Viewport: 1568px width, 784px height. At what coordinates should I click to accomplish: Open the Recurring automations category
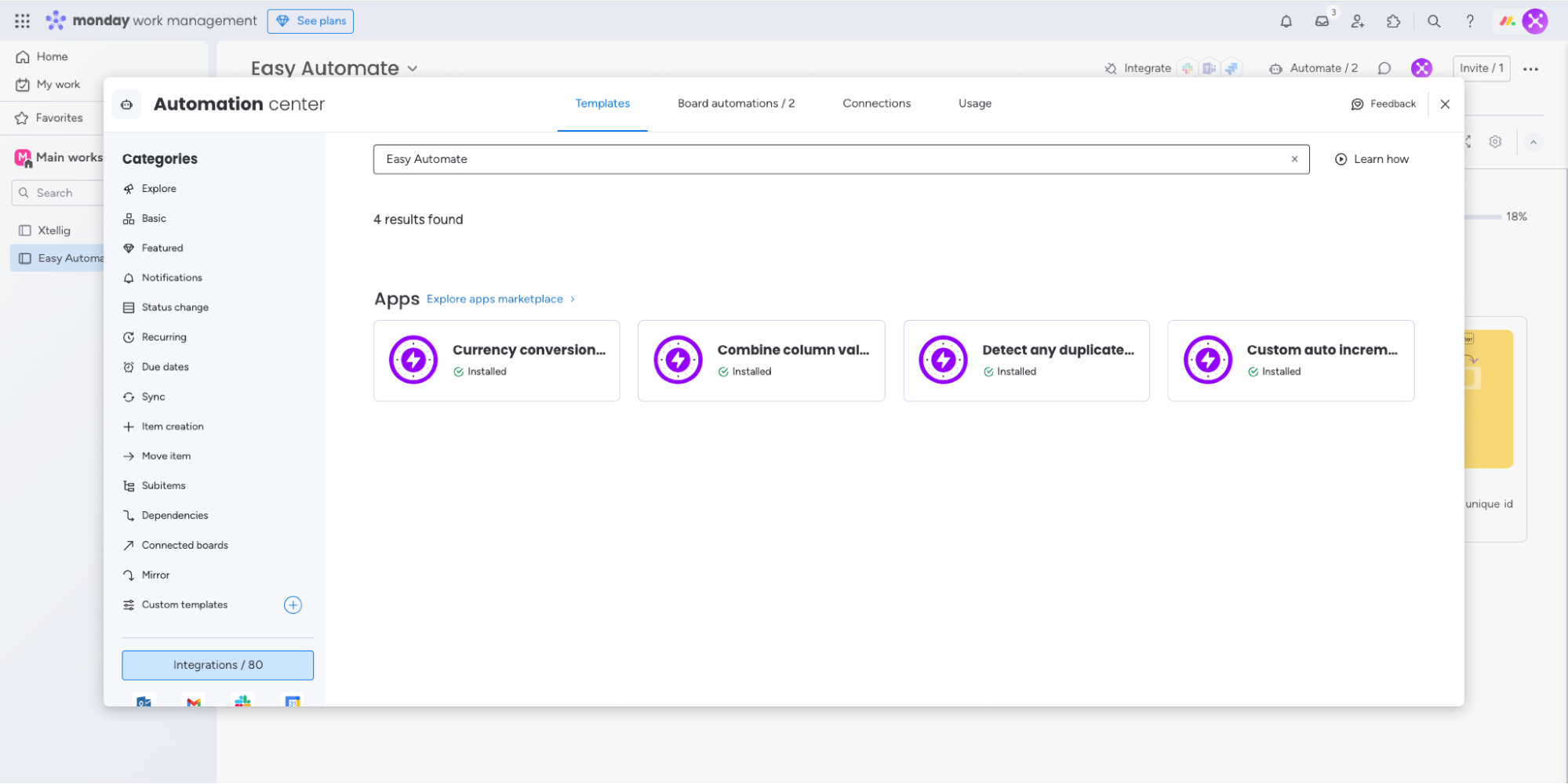[163, 337]
